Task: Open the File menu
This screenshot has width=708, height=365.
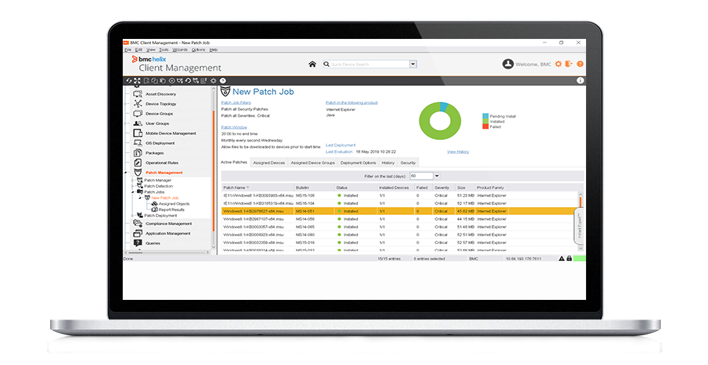Action: coord(128,50)
